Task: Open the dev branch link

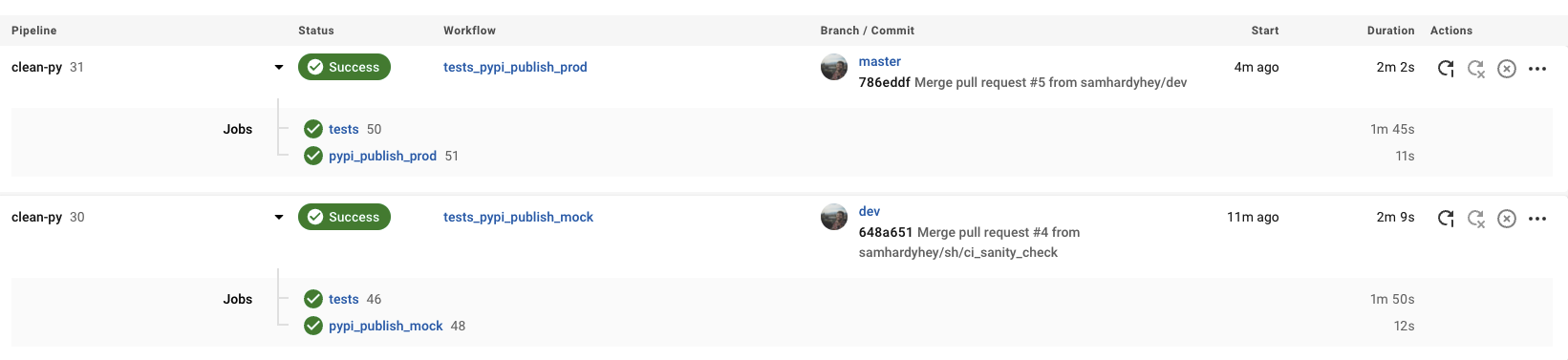Action: [870, 211]
